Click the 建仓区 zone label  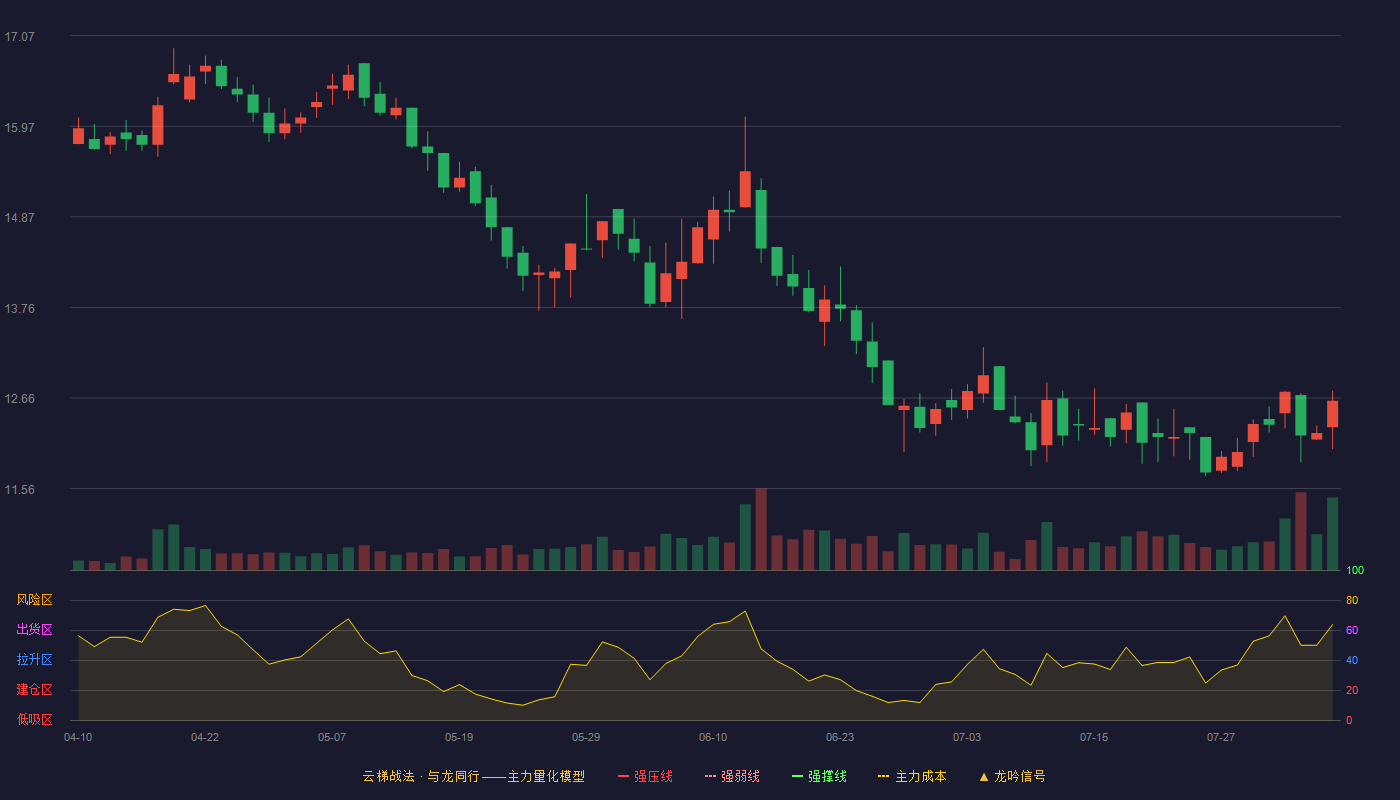[x=34, y=690]
